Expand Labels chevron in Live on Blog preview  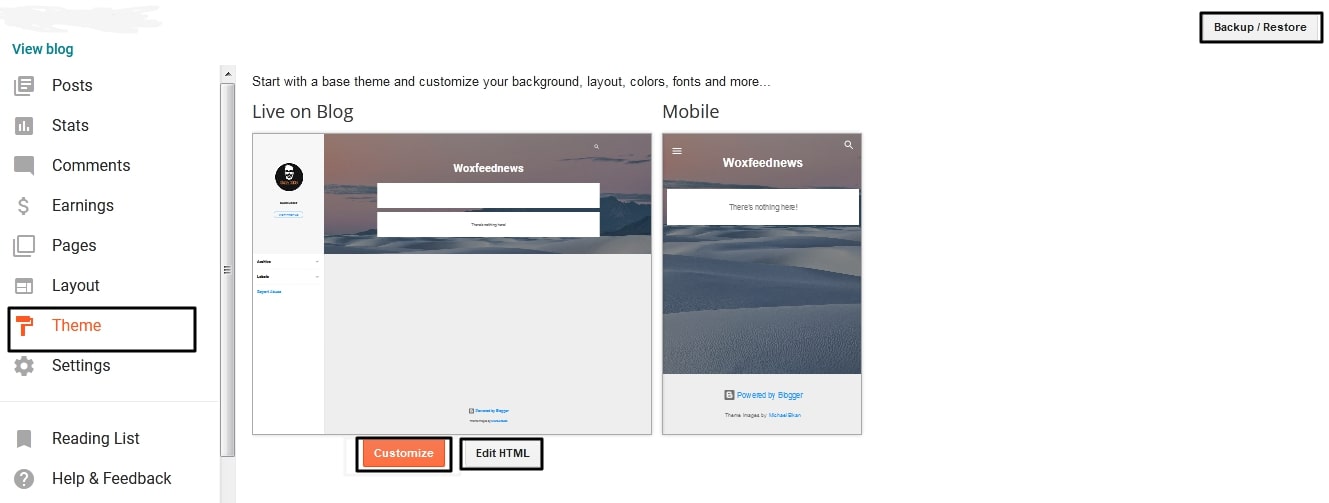(317, 276)
